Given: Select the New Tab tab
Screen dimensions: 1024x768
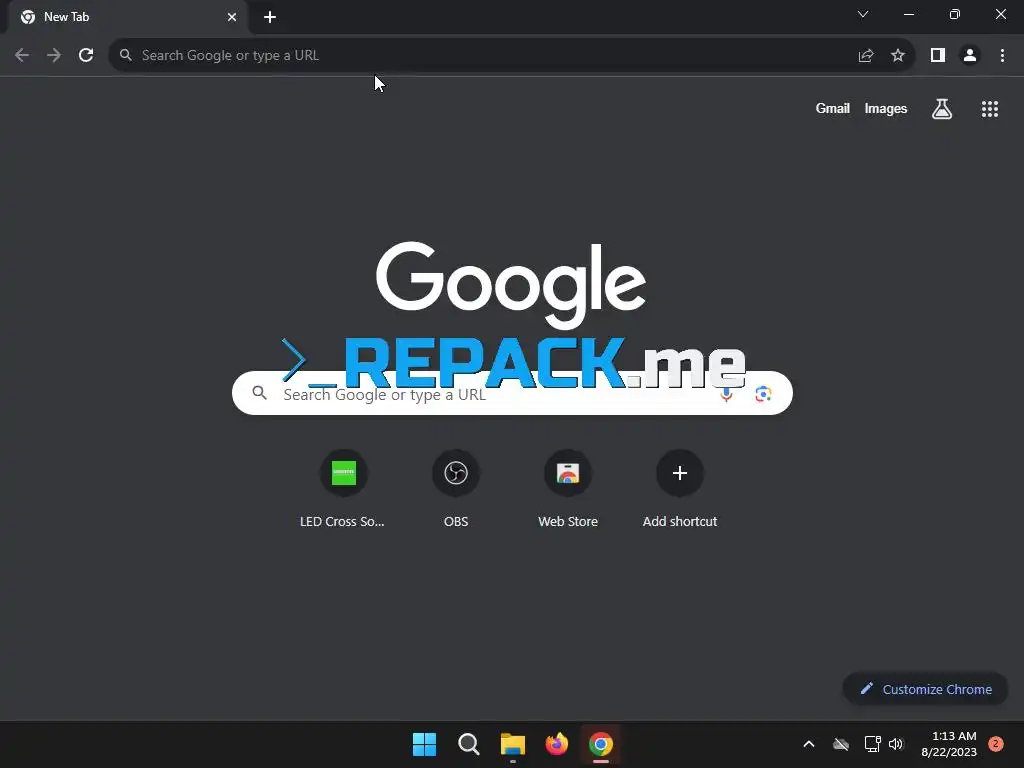Looking at the screenshot, I should tap(127, 17).
